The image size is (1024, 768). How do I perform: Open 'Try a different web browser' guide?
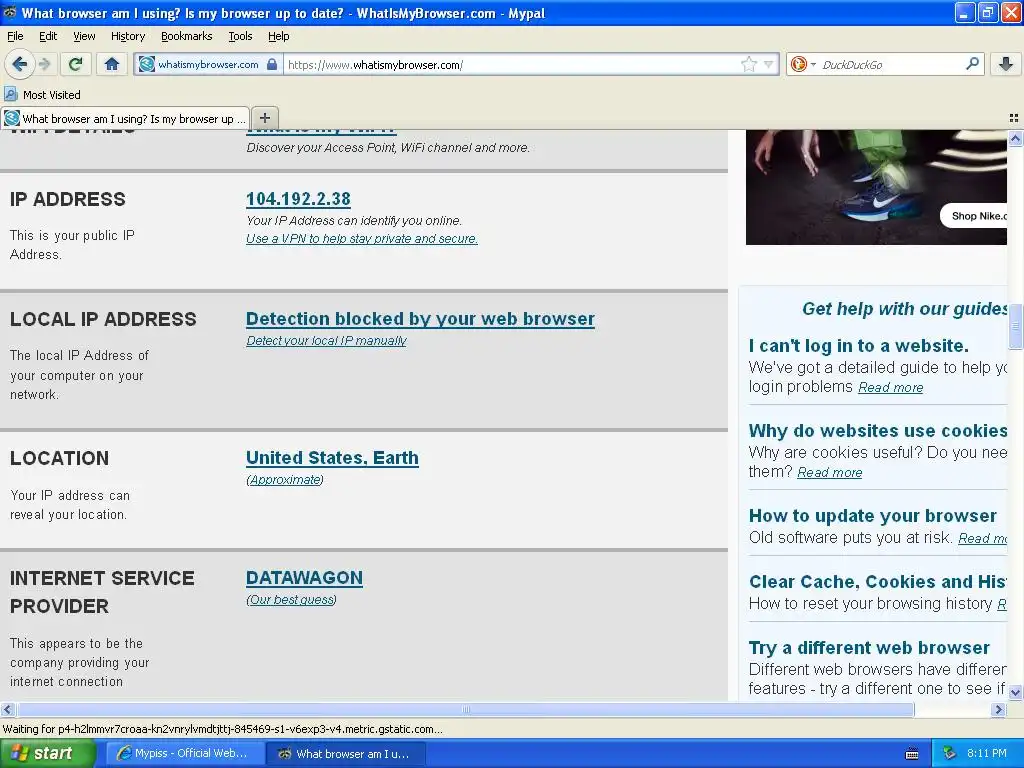(x=869, y=648)
